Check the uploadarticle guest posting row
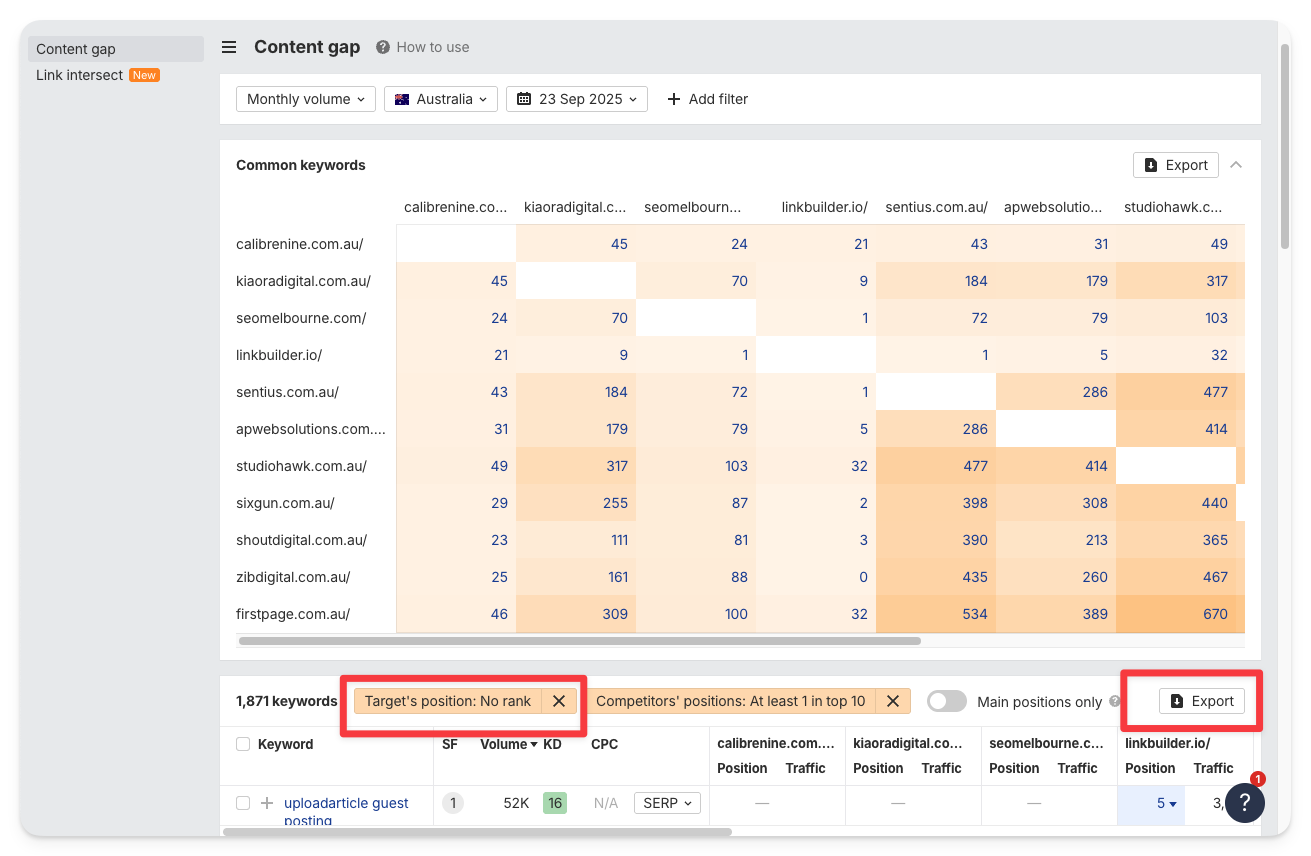Viewport: 1311px width, 856px height. pos(243,803)
